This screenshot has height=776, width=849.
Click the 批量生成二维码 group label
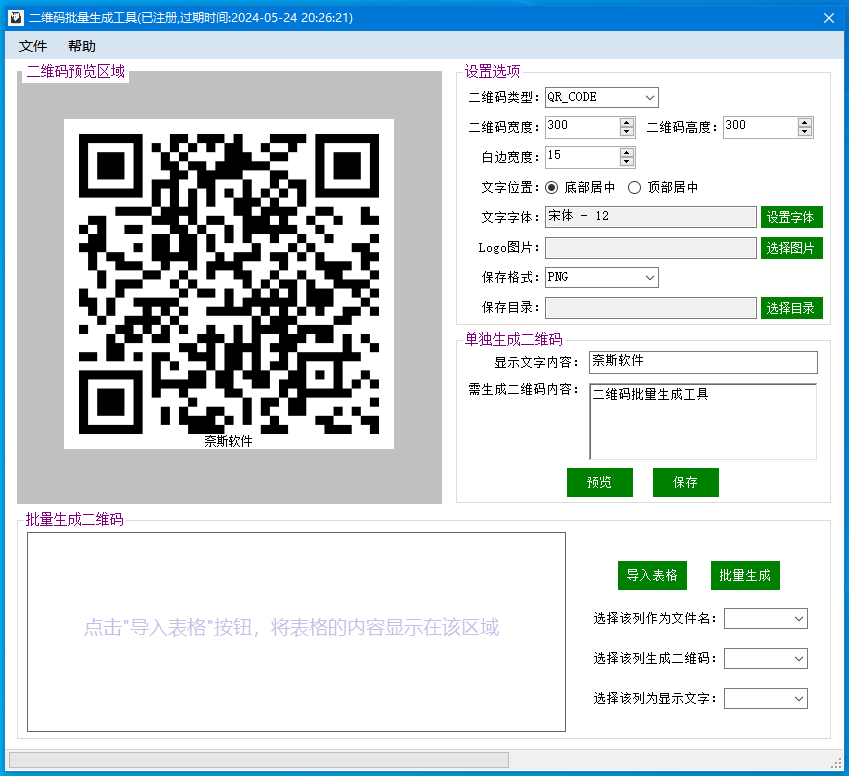(x=75, y=520)
